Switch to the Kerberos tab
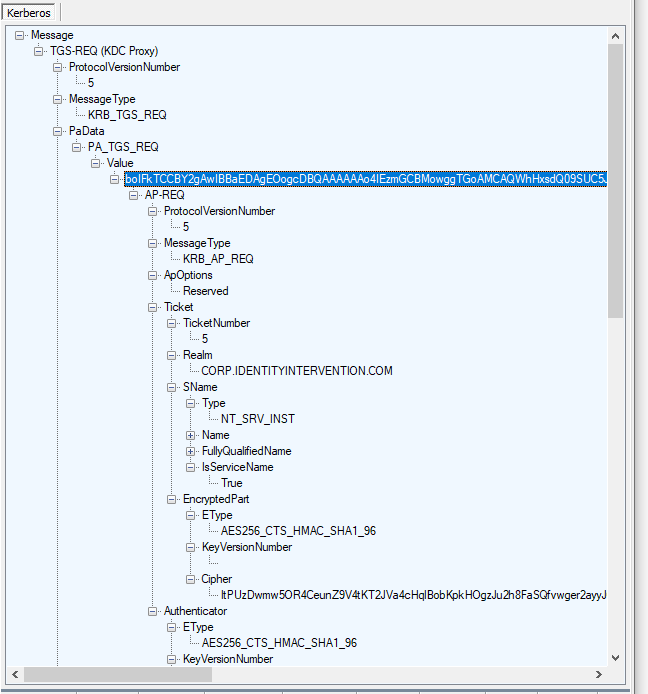The width and height of the screenshot is (648, 694). (x=29, y=12)
